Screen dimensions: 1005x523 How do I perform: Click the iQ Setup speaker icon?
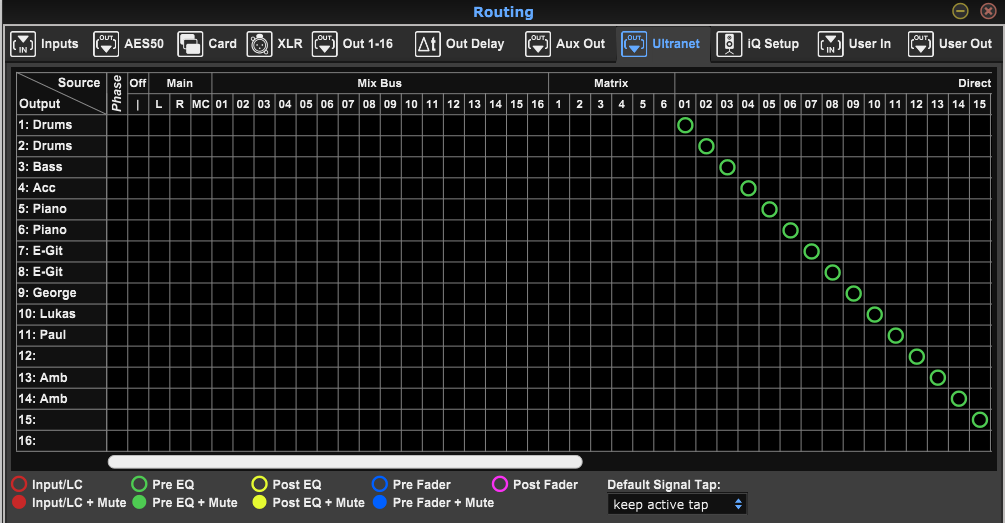(729, 44)
